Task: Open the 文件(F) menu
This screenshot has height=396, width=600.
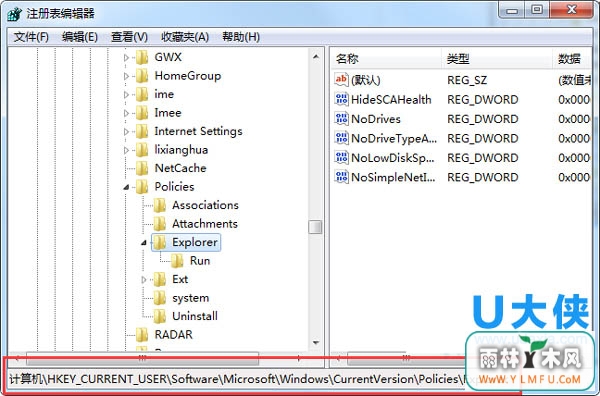Action: [31, 37]
